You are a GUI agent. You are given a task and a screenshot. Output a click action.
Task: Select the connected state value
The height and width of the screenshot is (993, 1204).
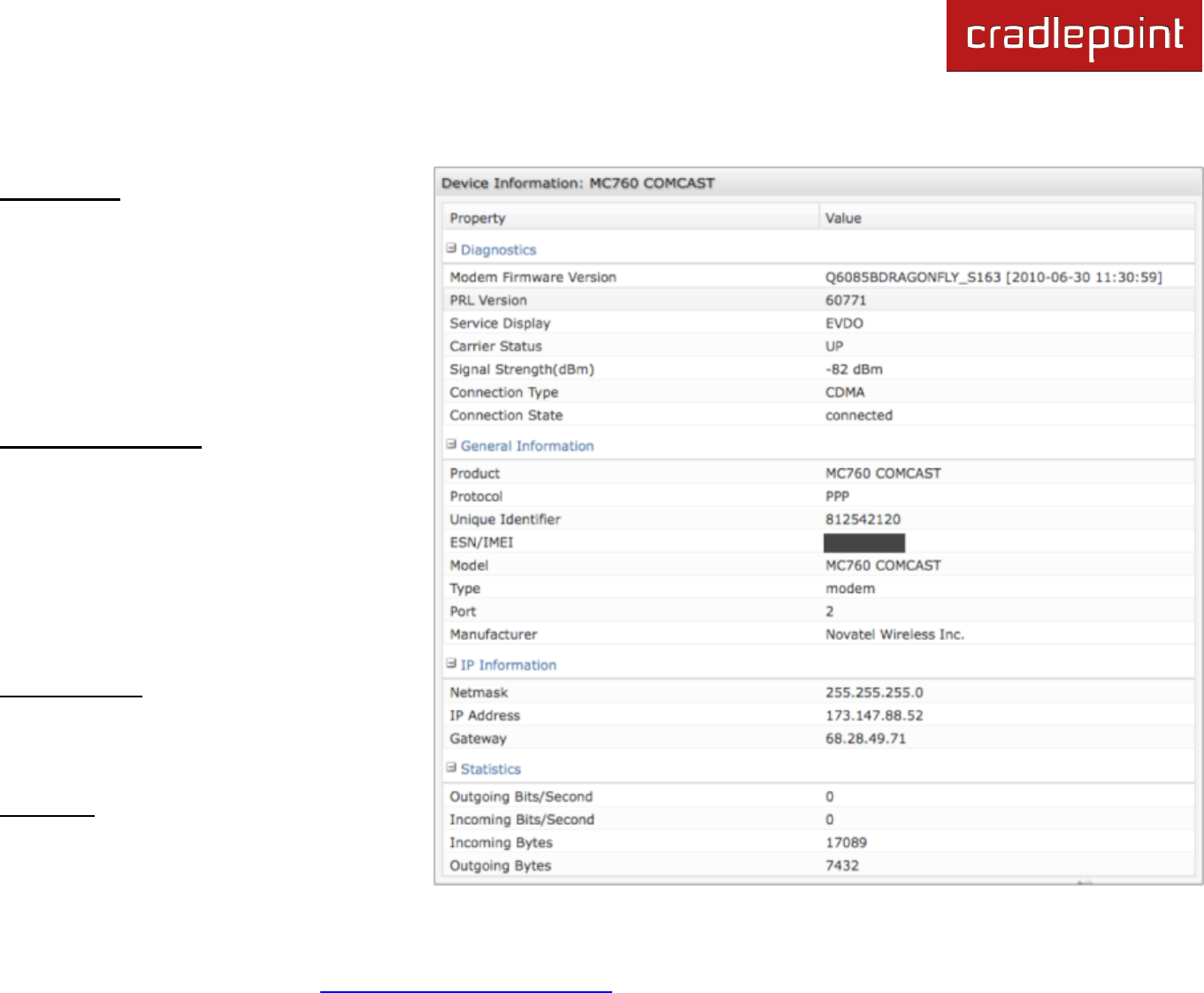coord(859,415)
